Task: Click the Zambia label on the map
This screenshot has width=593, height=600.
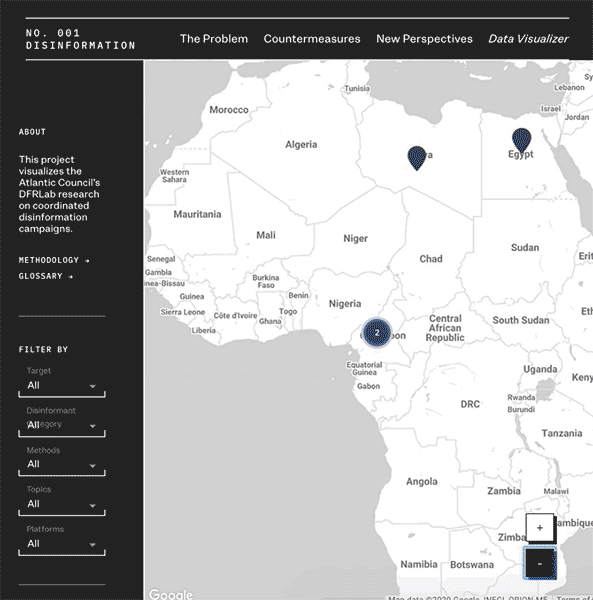Action: point(504,491)
